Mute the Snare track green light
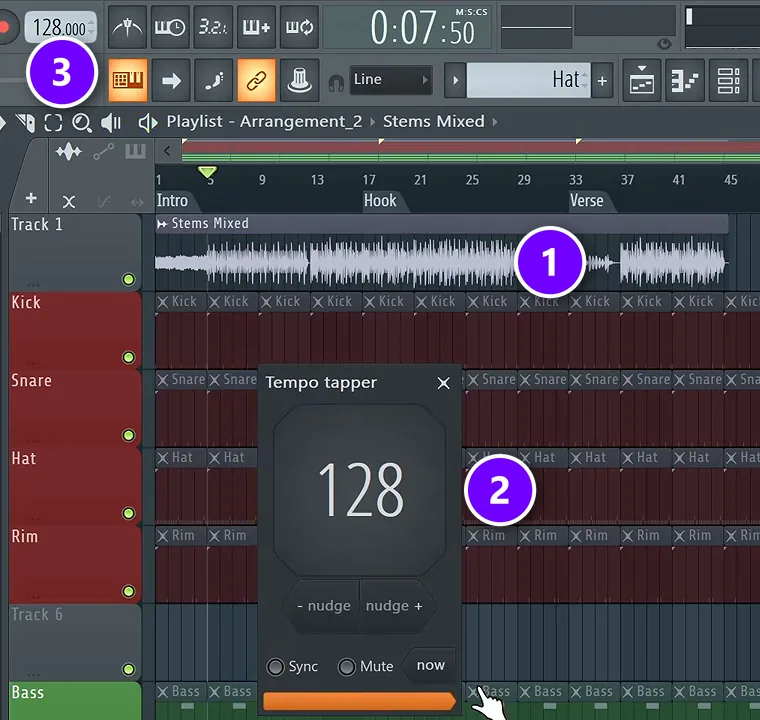760x720 pixels. point(128,435)
